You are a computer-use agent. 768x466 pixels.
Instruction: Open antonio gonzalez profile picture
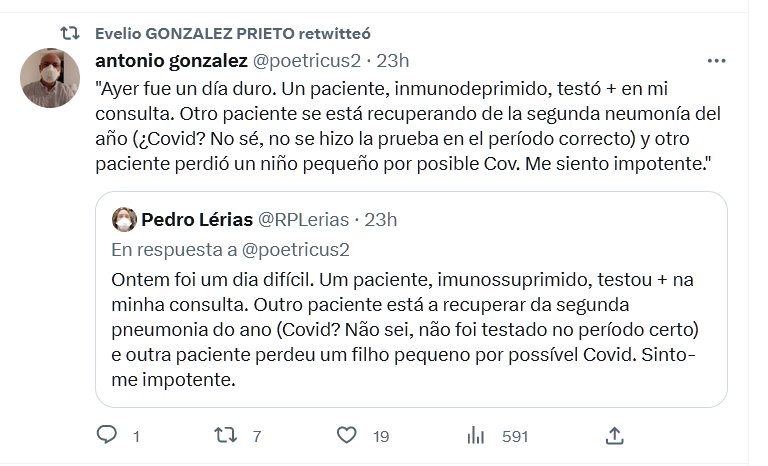(x=49, y=78)
